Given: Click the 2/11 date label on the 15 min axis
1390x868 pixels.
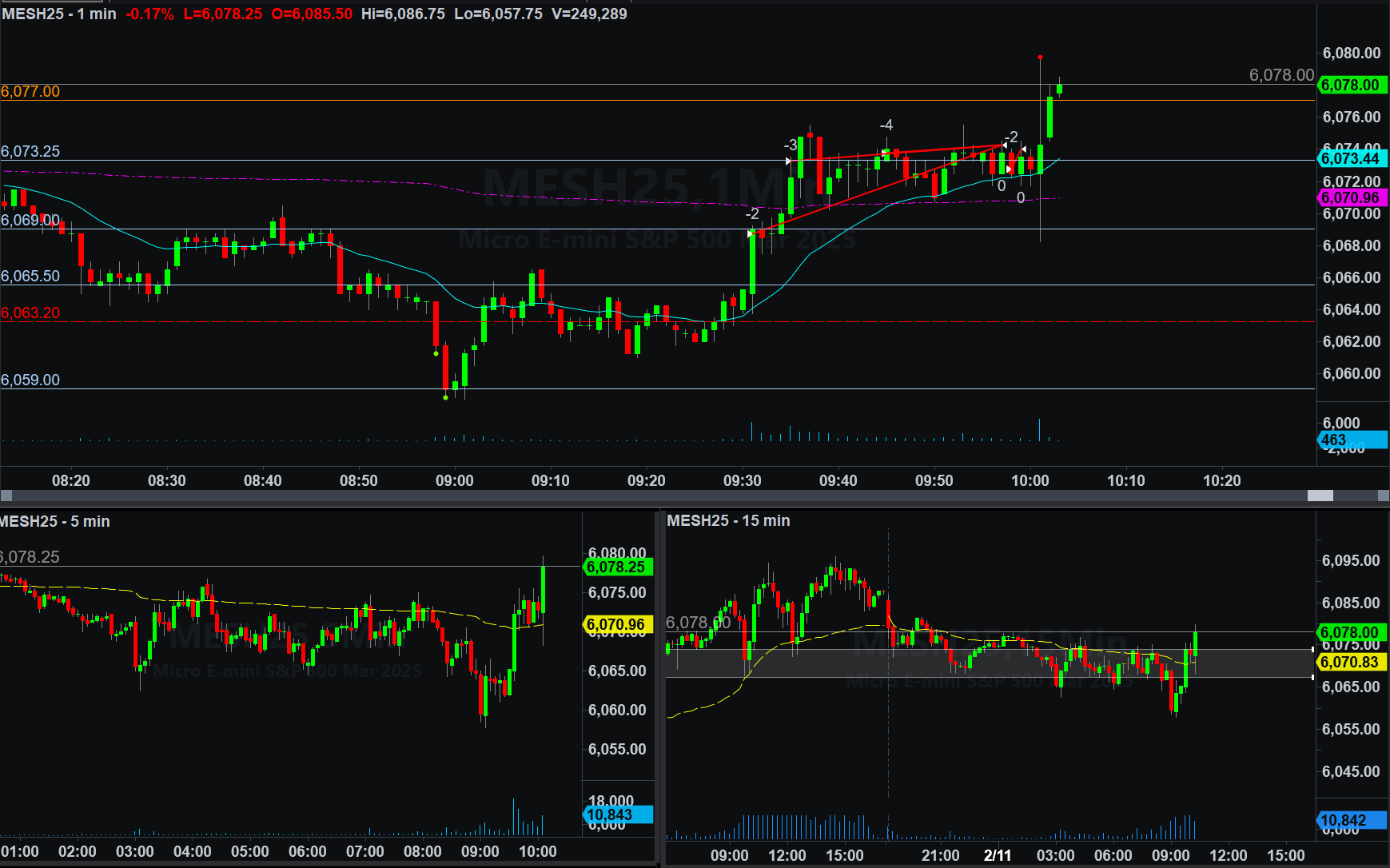Looking at the screenshot, I should point(998,855).
